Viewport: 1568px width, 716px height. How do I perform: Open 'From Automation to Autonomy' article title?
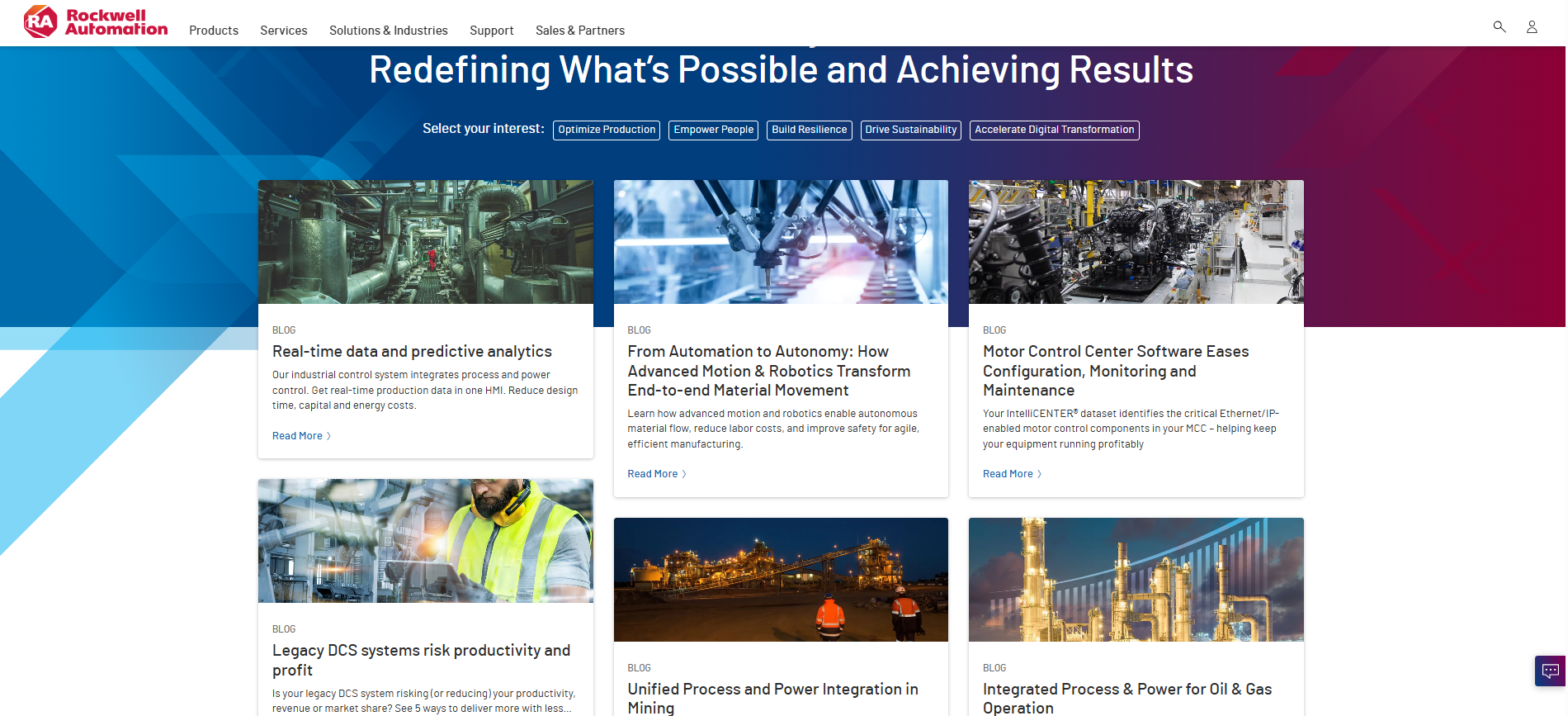[x=769, y=371]
